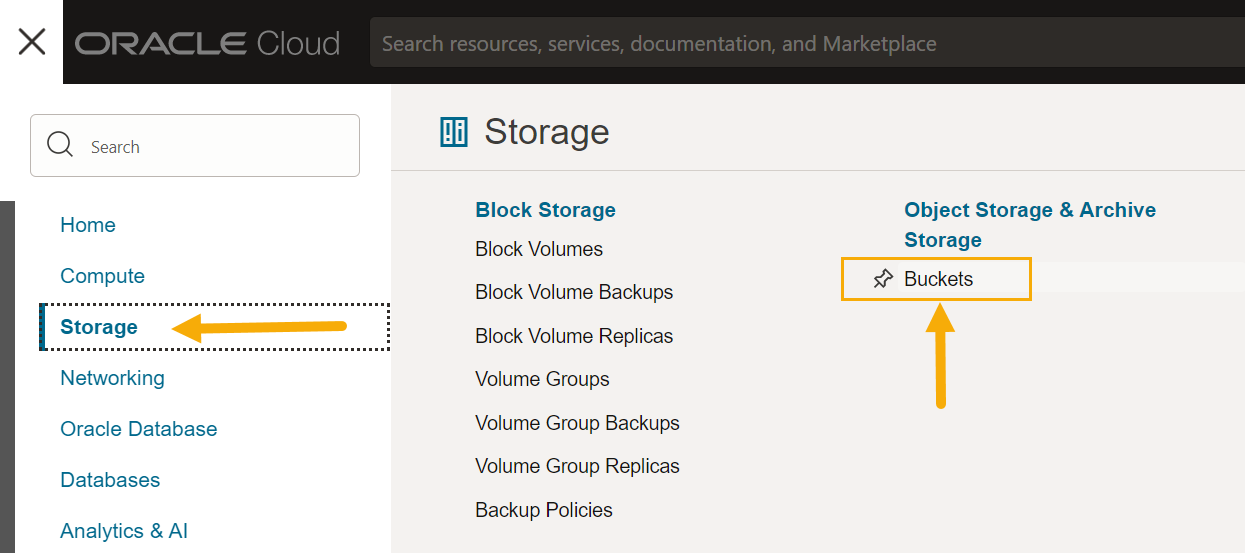
Task: Focus the top resource search bar
Action: (800, 44)
